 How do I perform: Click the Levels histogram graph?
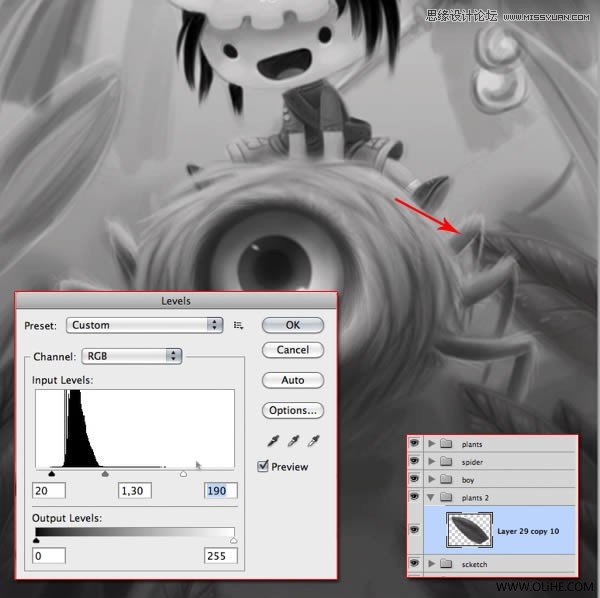click(x=135, y=429)
